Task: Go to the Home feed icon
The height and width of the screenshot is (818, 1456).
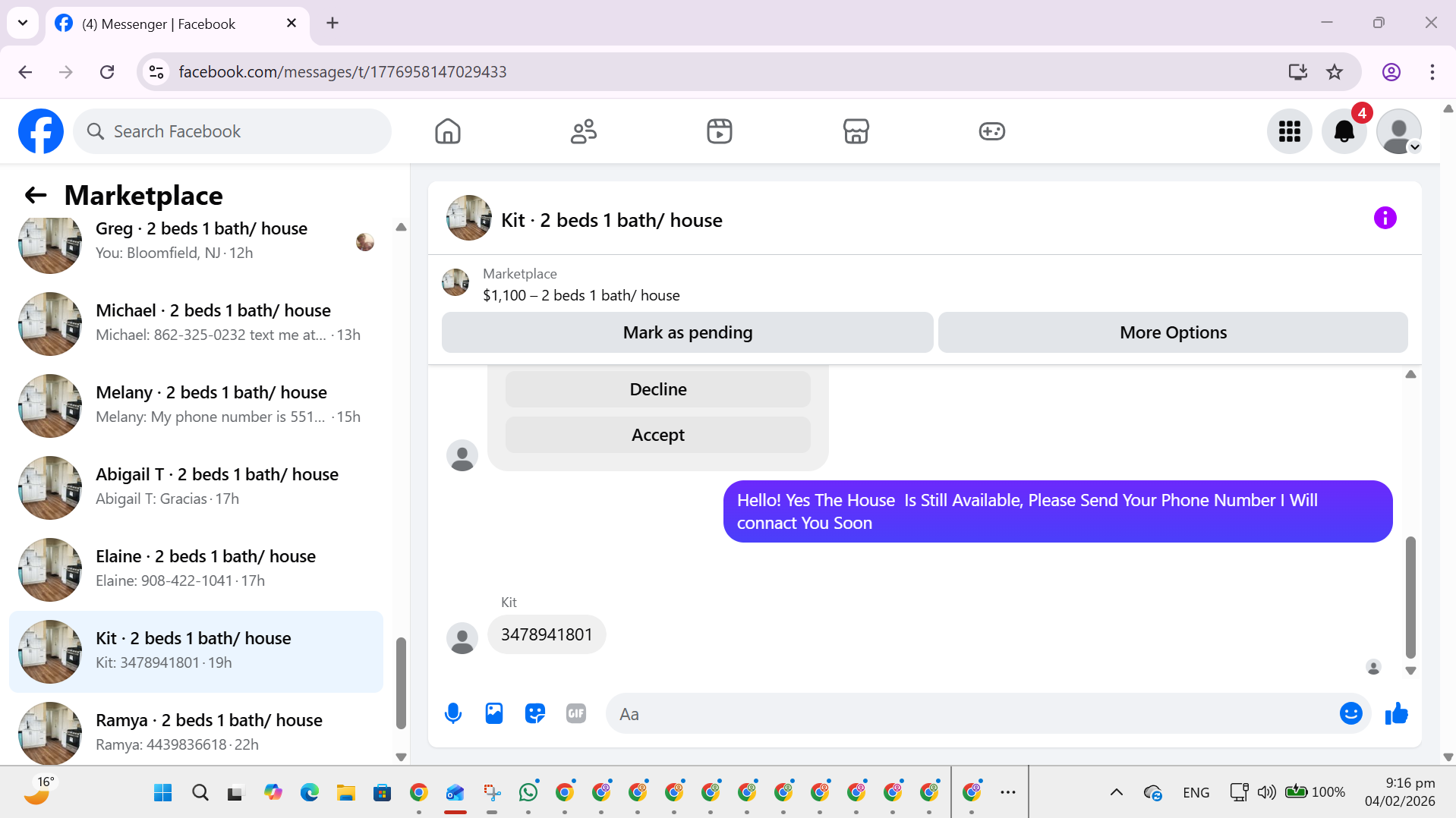Action: pos(448,131)
